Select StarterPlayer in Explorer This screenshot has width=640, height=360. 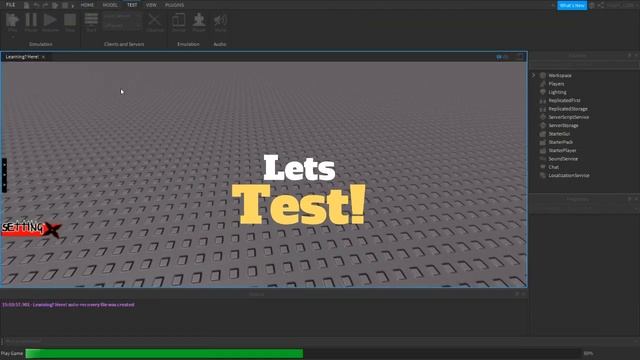tap(562, 151)
